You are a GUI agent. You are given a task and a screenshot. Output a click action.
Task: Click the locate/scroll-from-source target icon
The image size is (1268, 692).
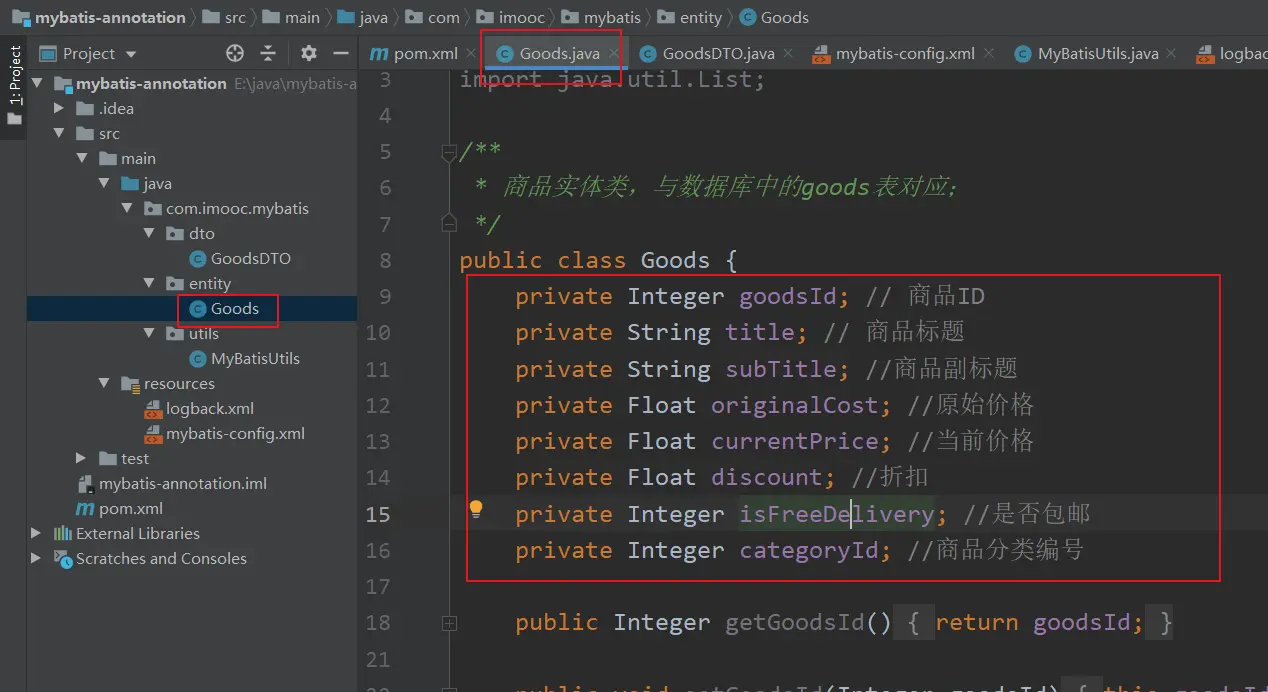235,54
